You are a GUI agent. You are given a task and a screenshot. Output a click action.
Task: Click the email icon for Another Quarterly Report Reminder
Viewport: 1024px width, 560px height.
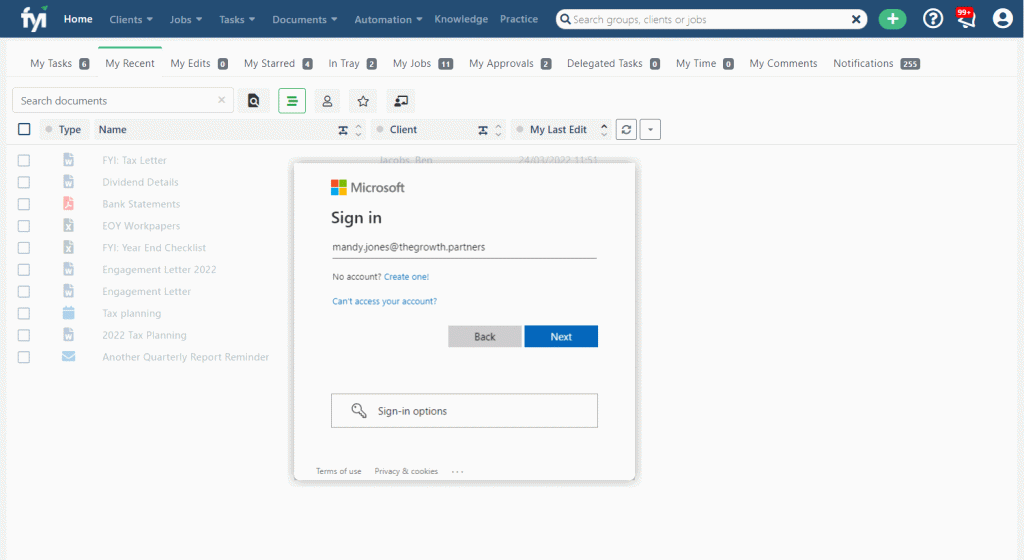point(69,356)
